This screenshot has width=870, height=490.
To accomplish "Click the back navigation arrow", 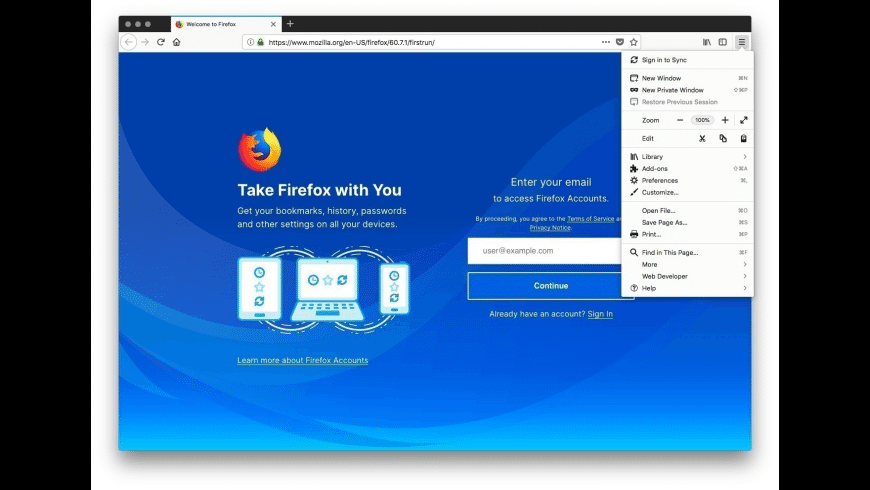I will (x=129, y=42).
